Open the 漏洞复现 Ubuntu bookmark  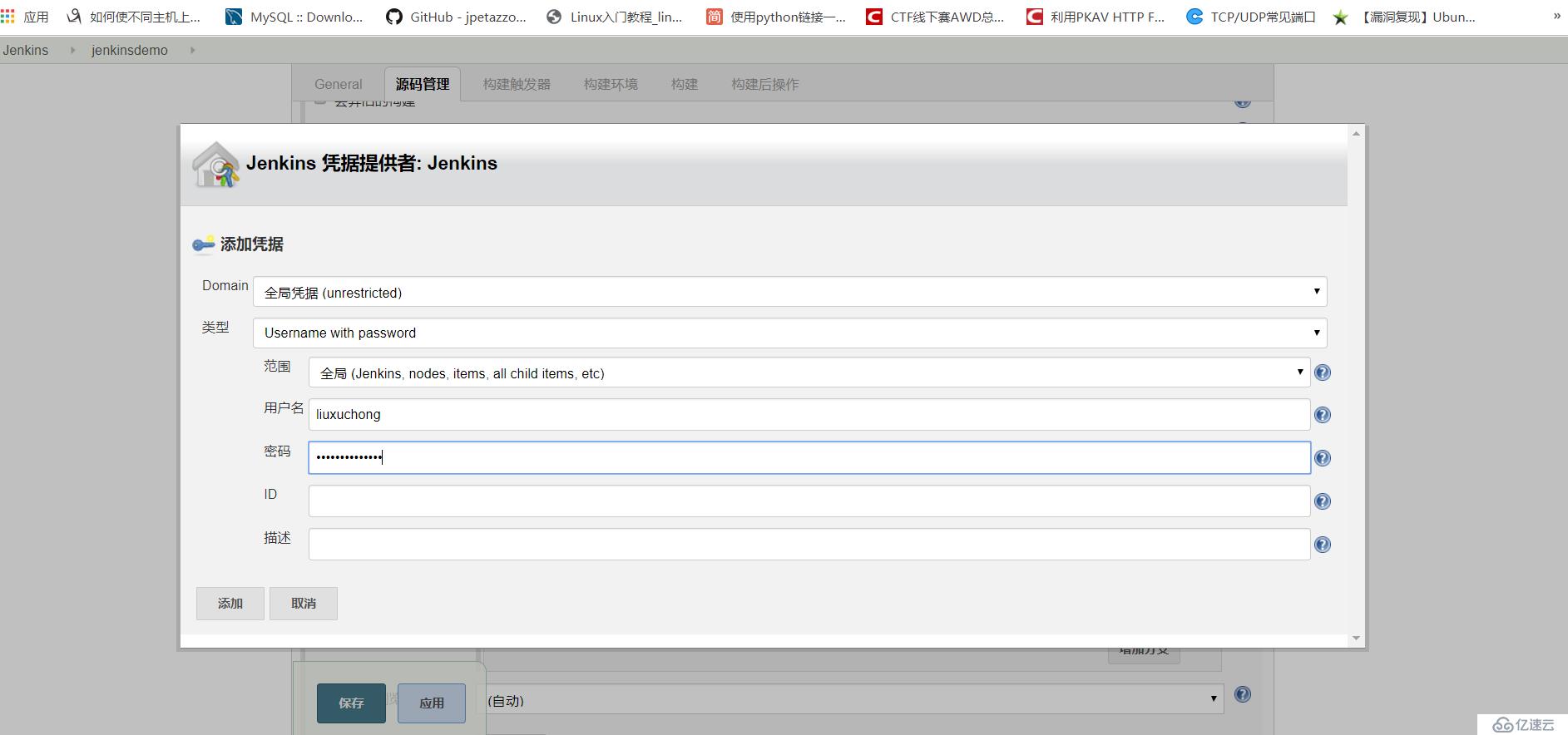pos(1404,17)
